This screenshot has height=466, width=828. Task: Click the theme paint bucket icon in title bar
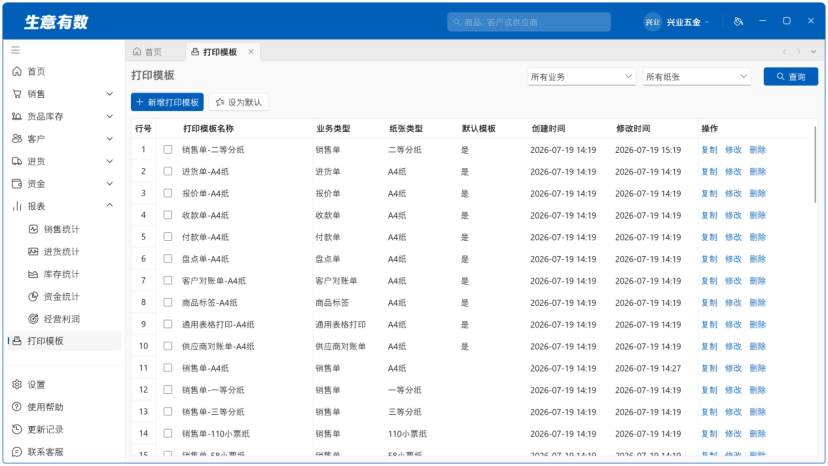738,22
